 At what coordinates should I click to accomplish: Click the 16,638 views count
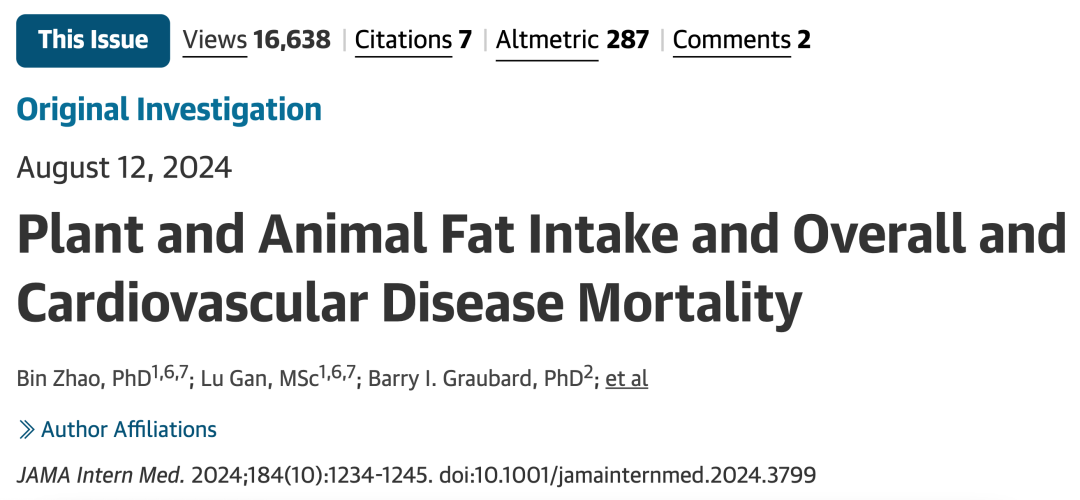point(292,40)
